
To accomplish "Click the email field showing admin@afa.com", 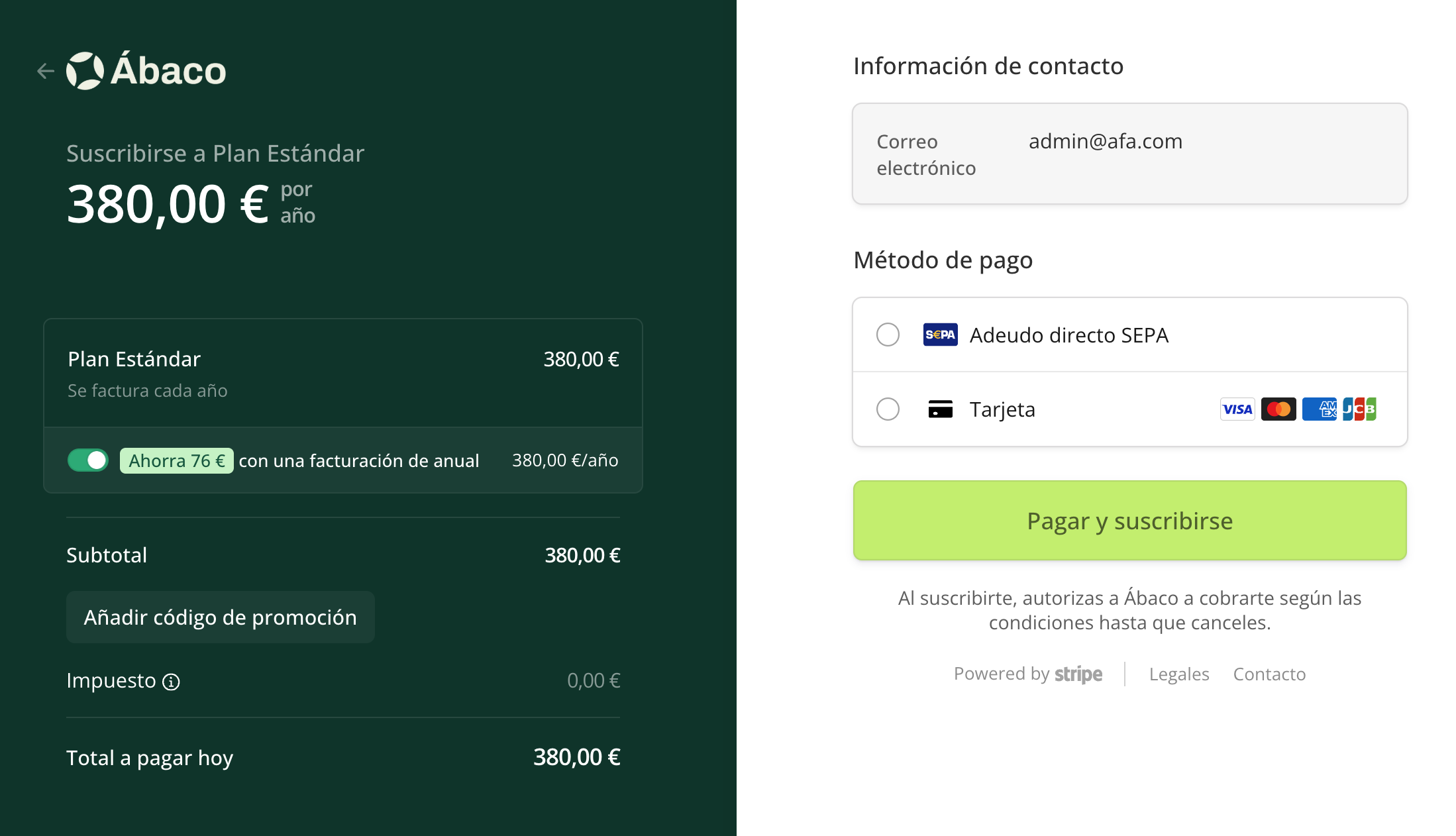I will (1129, 154).
